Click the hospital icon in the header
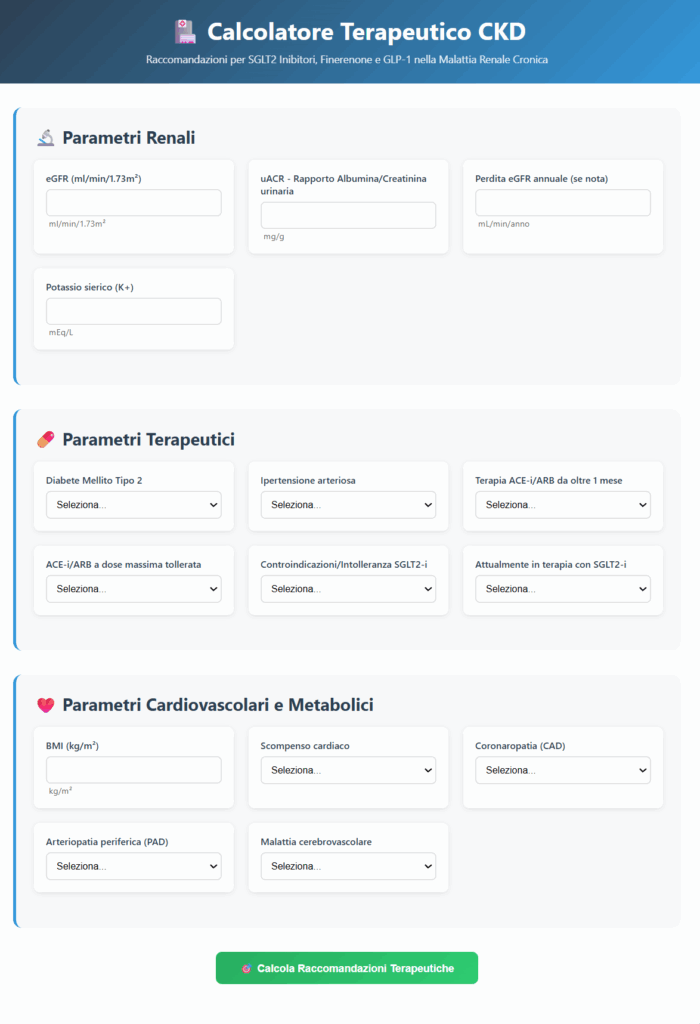This screenshot has width=700, height=1024. [184, 32]
